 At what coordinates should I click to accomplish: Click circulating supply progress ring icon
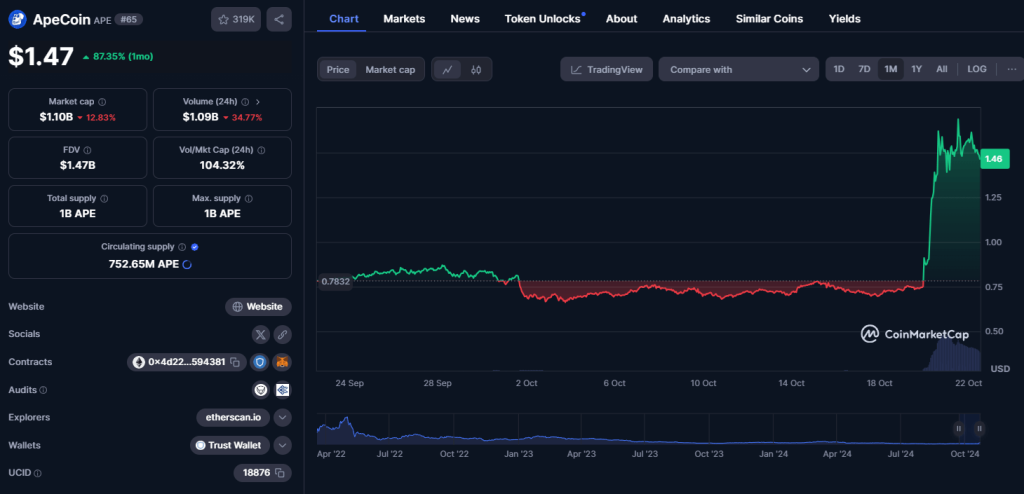point(187,264)
